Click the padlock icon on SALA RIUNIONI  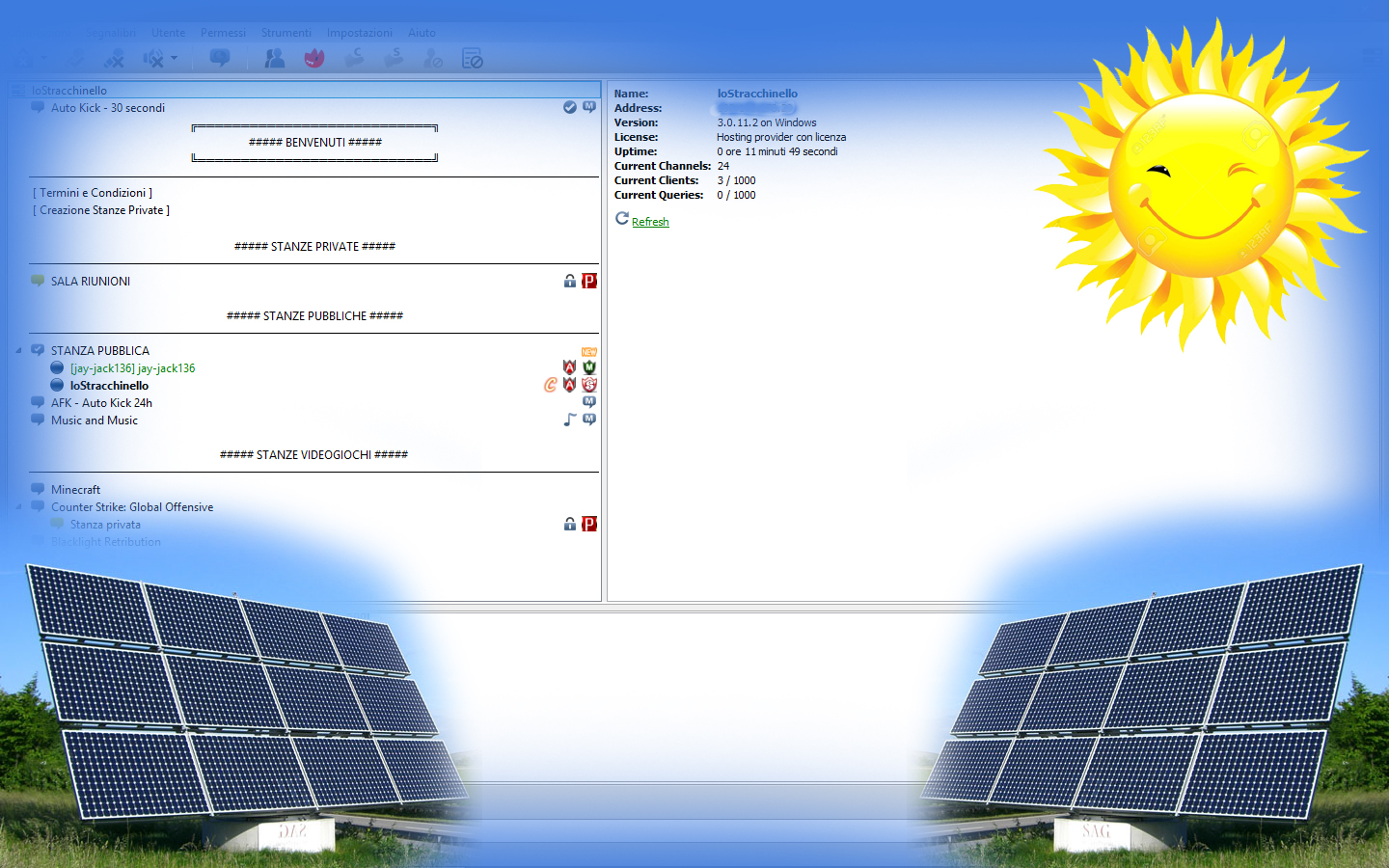pyautogui.click(x=569, y=281)
